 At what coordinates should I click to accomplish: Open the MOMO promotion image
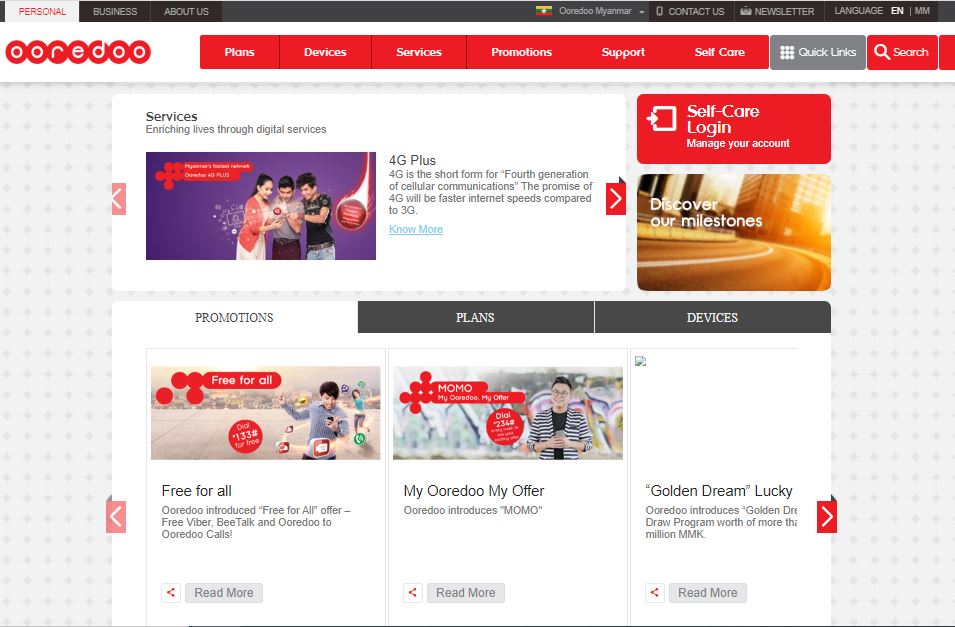coord(508,413)
